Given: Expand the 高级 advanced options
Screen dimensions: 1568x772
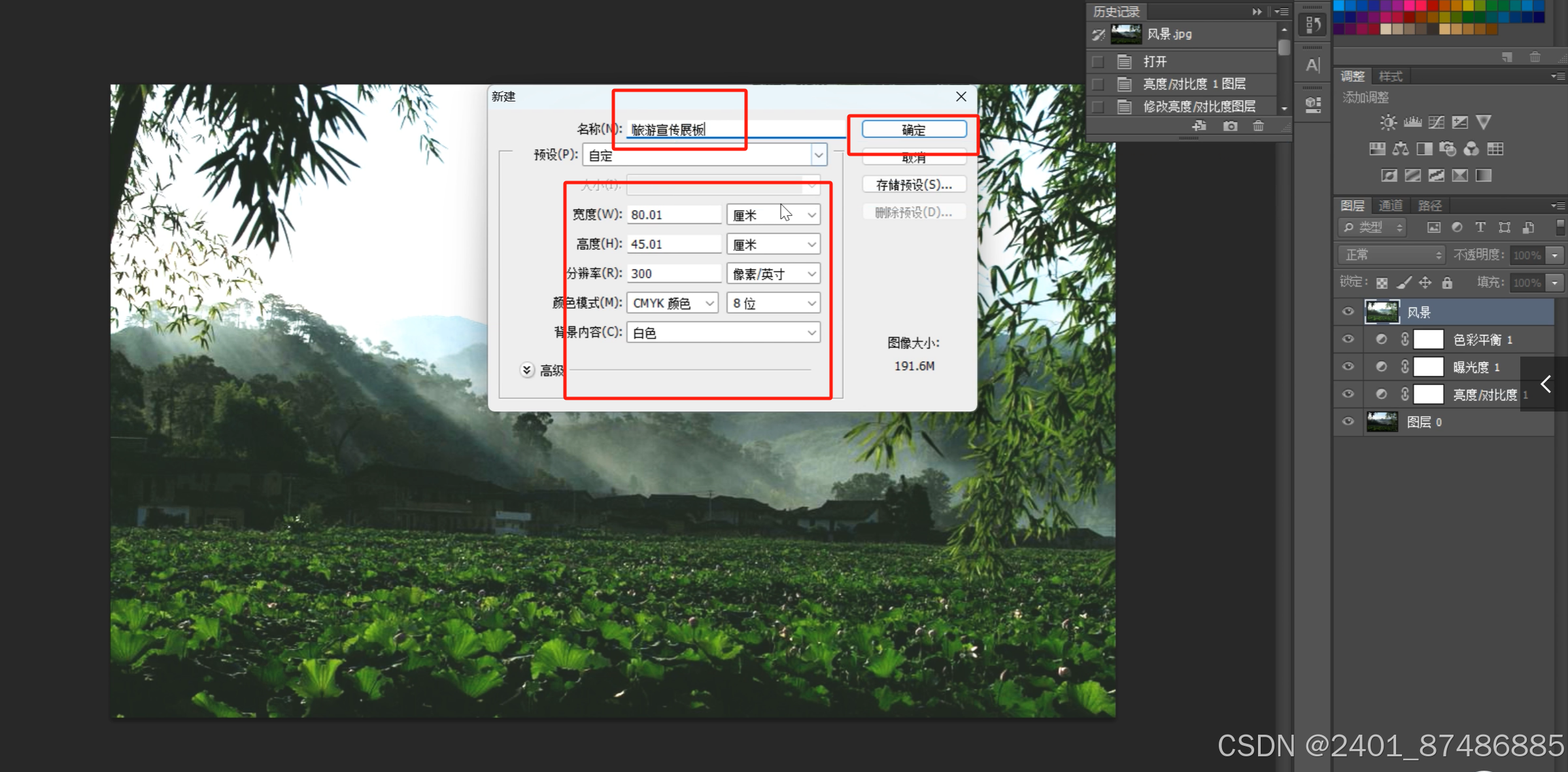Looking at the screenshot, I should pos(527,370).
